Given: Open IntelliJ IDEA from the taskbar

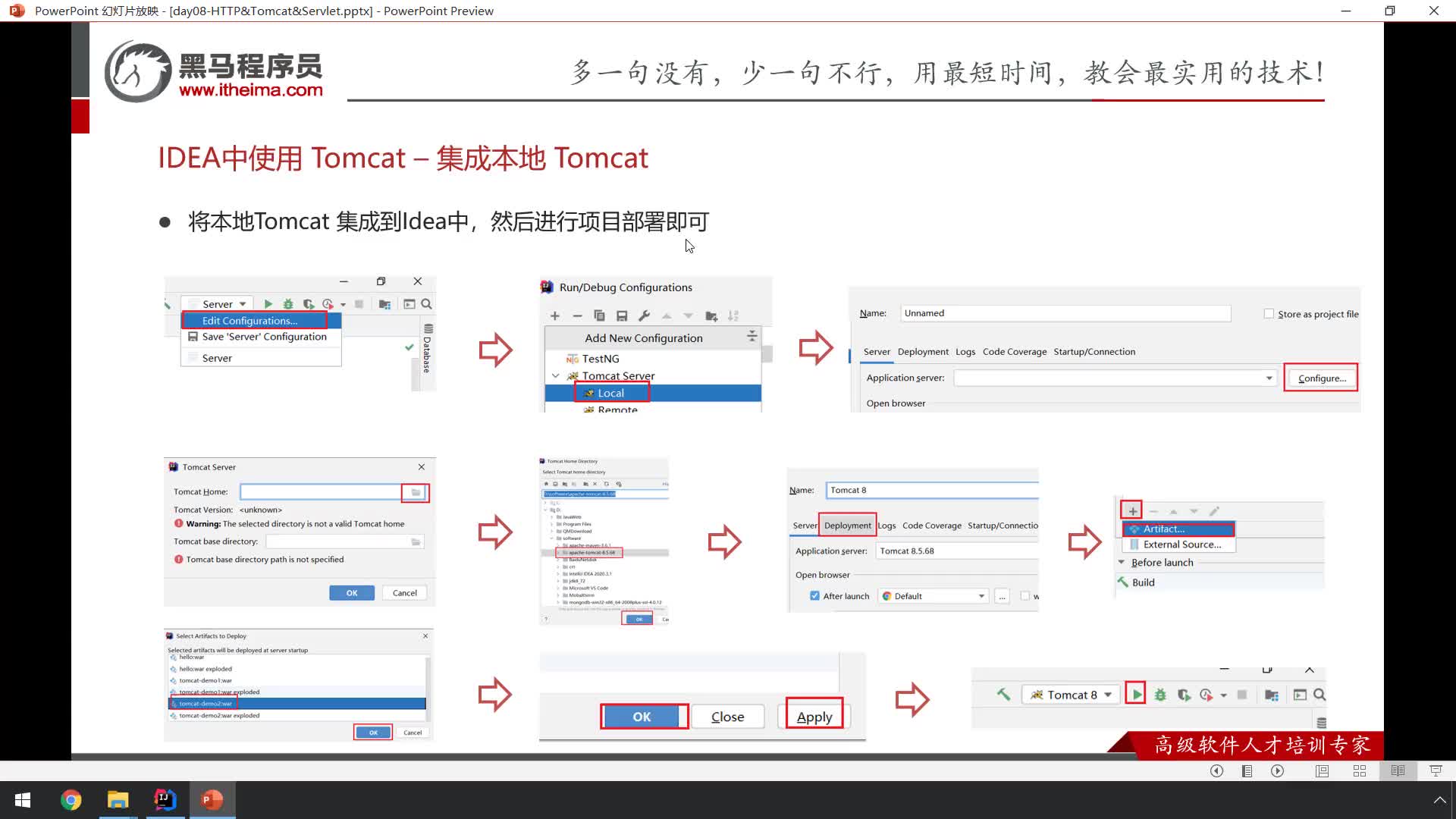Looking at the screenshot, I should [x=165, y=799].
